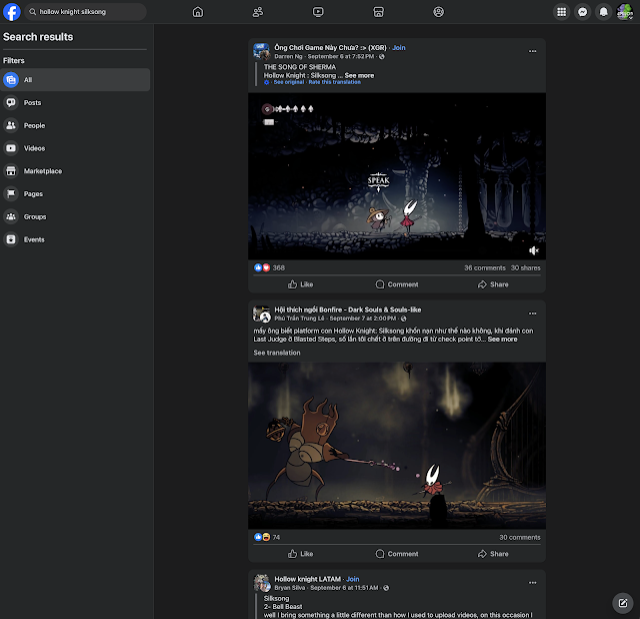Open the Home feed icon
The height and width of the screenshot is (619, 640).
197,12
